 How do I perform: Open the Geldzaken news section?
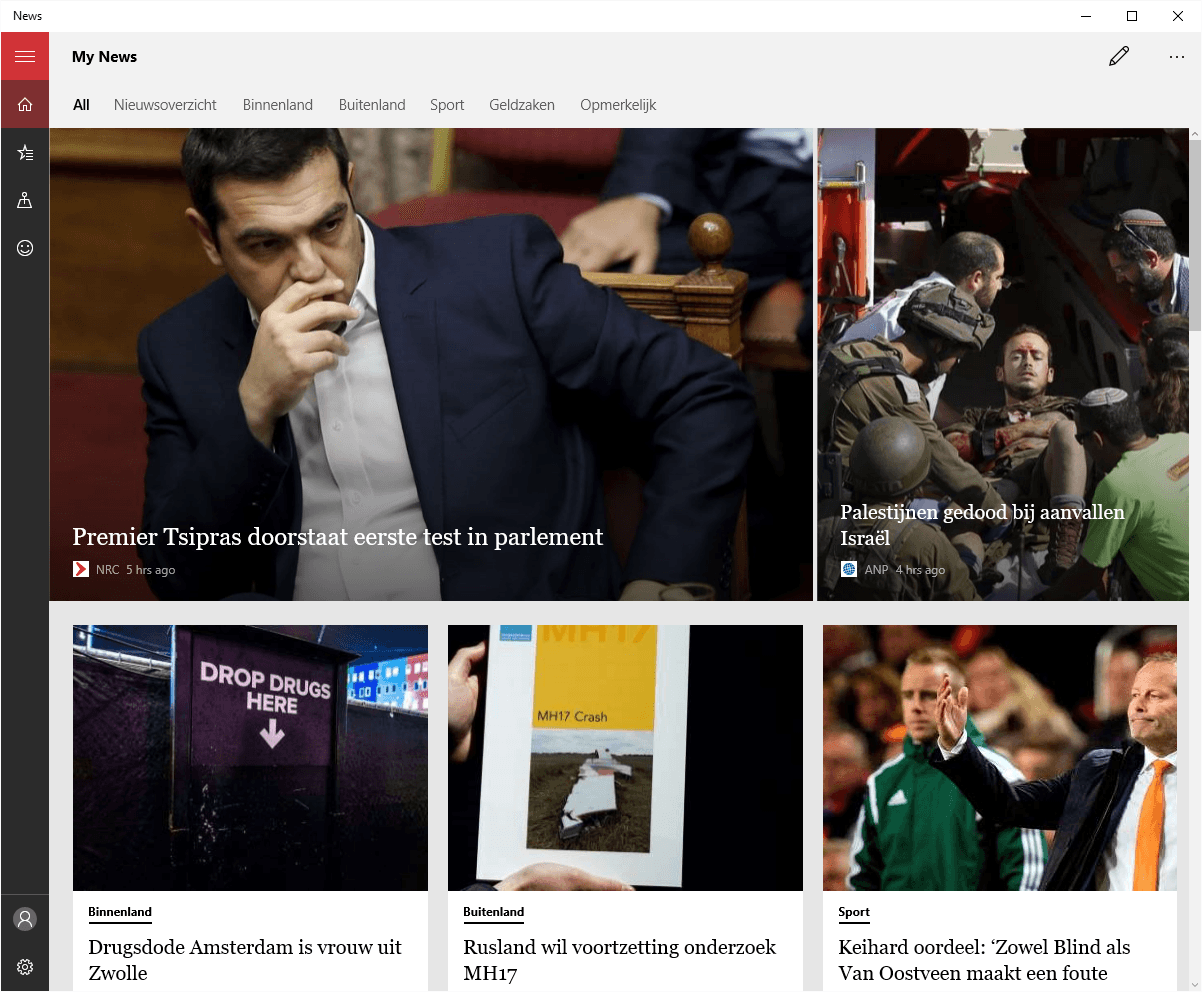521,104
